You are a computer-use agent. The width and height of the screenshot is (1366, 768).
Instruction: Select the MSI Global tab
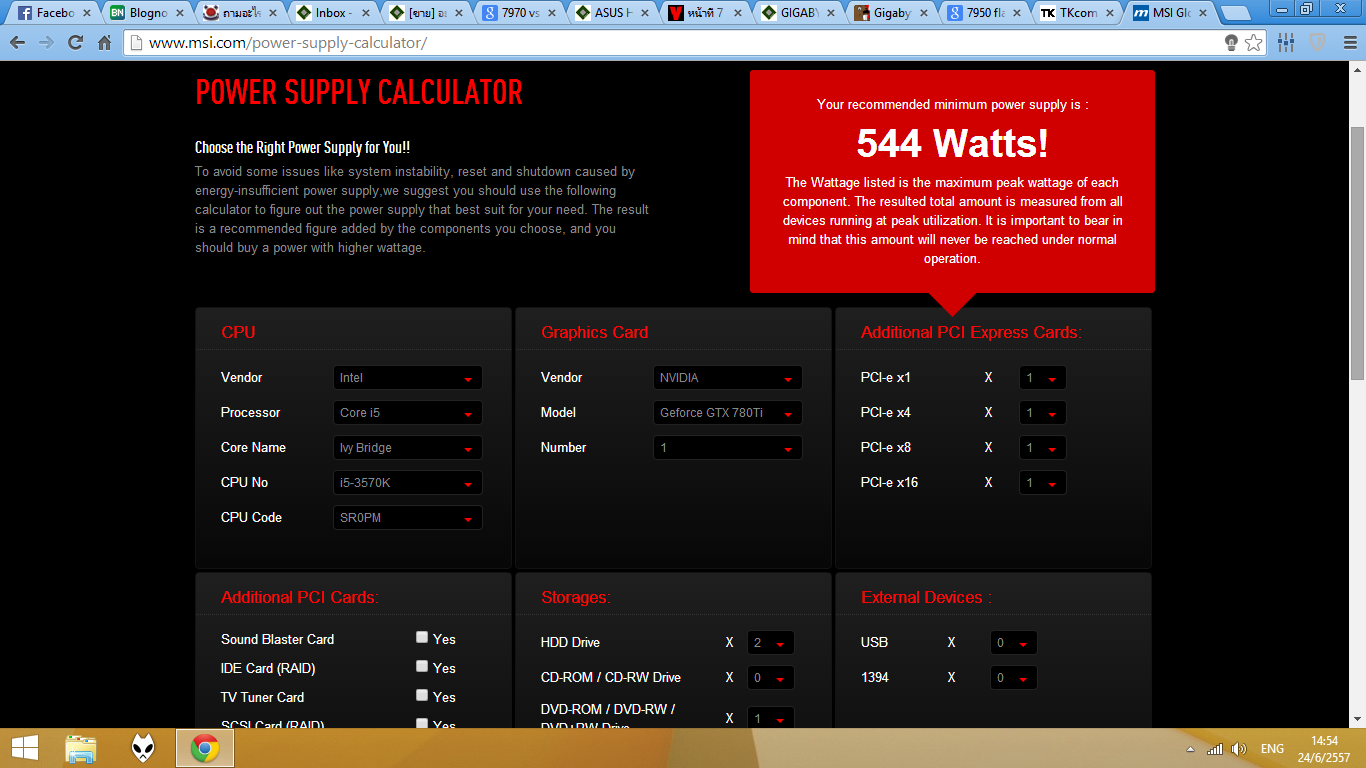[1170, 13]
